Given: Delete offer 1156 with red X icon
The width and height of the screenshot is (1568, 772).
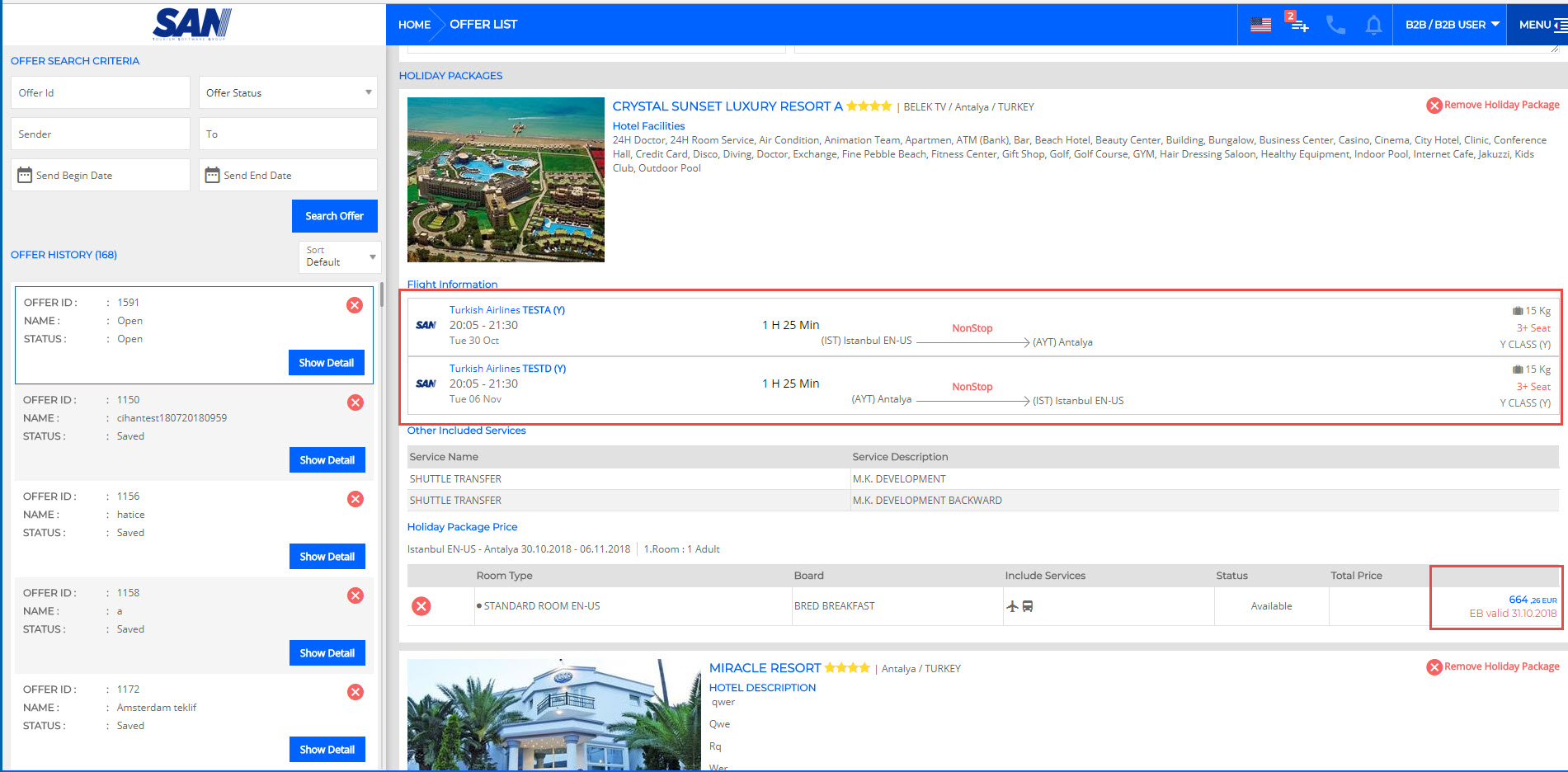Looking at the screenshot, I should (x=356, y=499).
